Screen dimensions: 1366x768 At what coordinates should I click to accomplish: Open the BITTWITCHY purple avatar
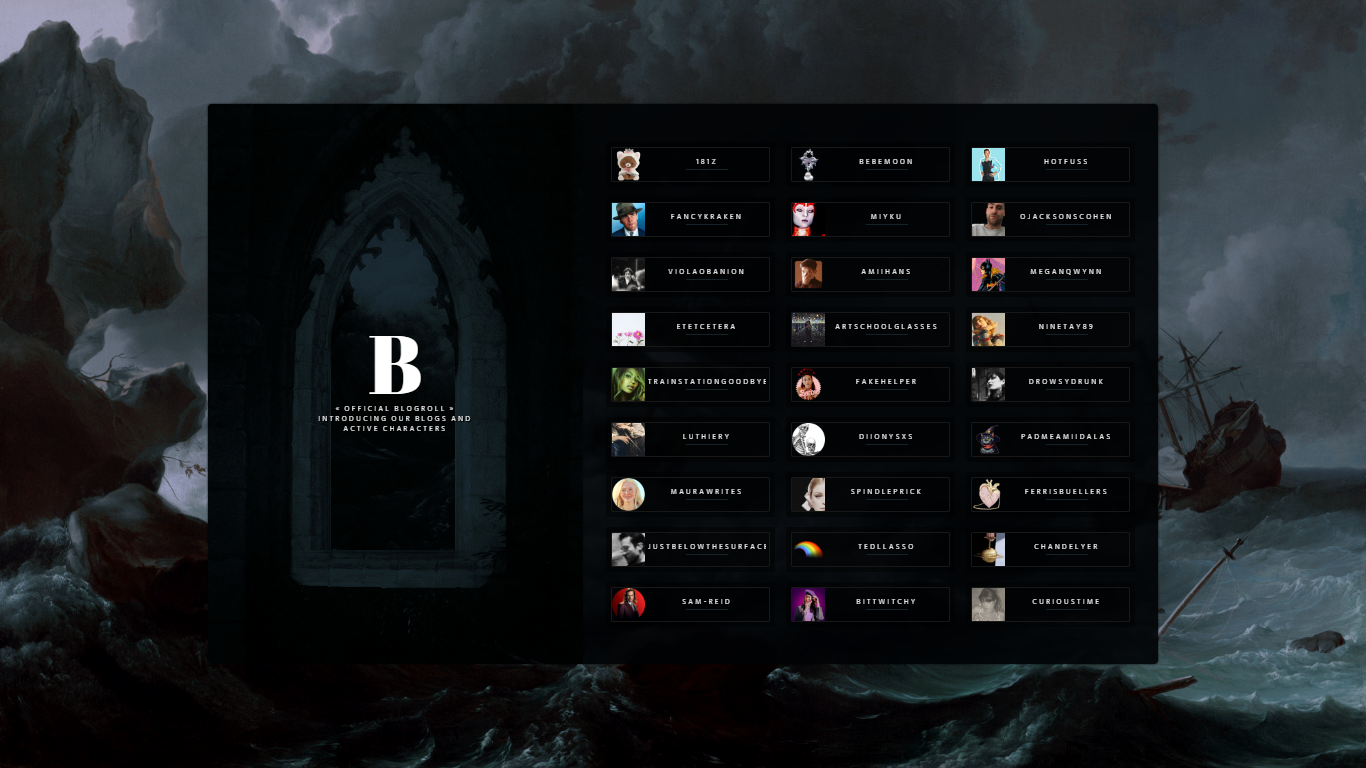coord(808,604)
